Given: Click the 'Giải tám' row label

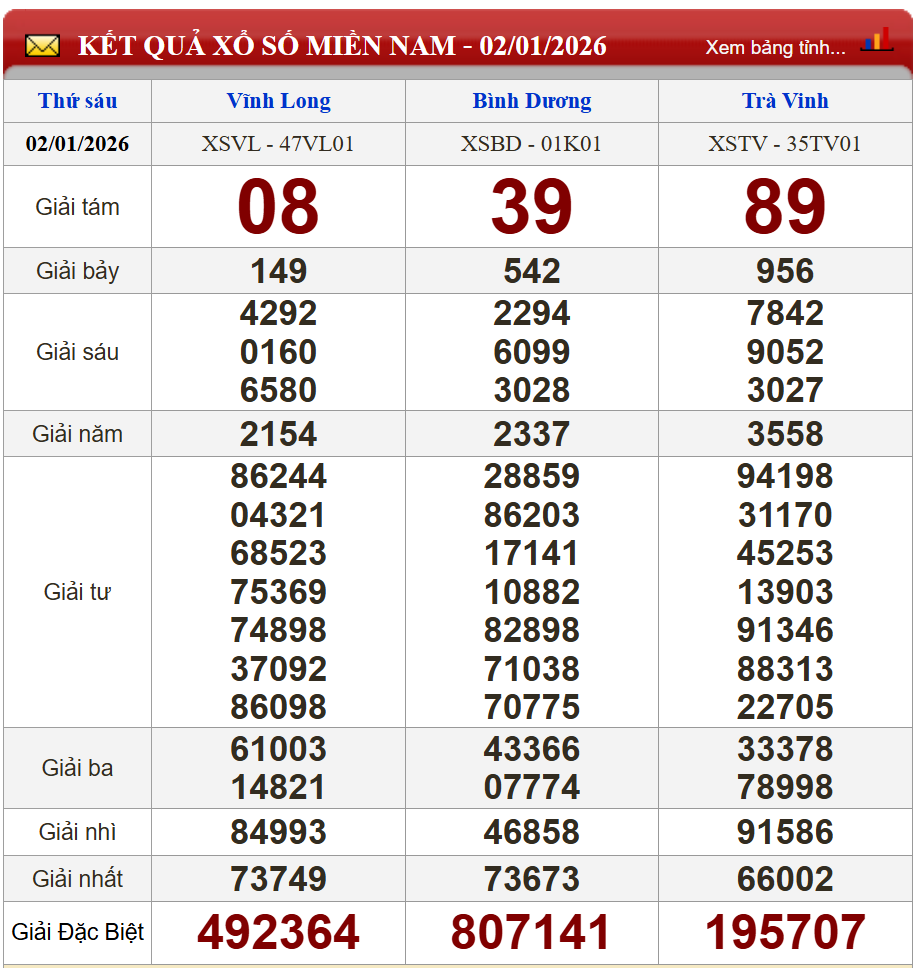Looking at the screenshot, I should (77, 207).
